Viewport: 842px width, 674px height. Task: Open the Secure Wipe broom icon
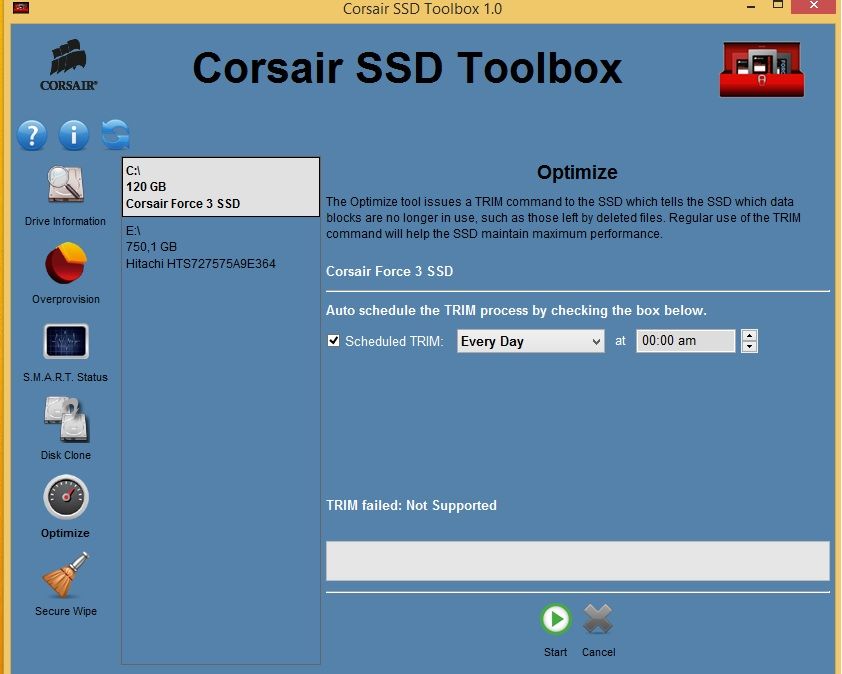point(66,575)
